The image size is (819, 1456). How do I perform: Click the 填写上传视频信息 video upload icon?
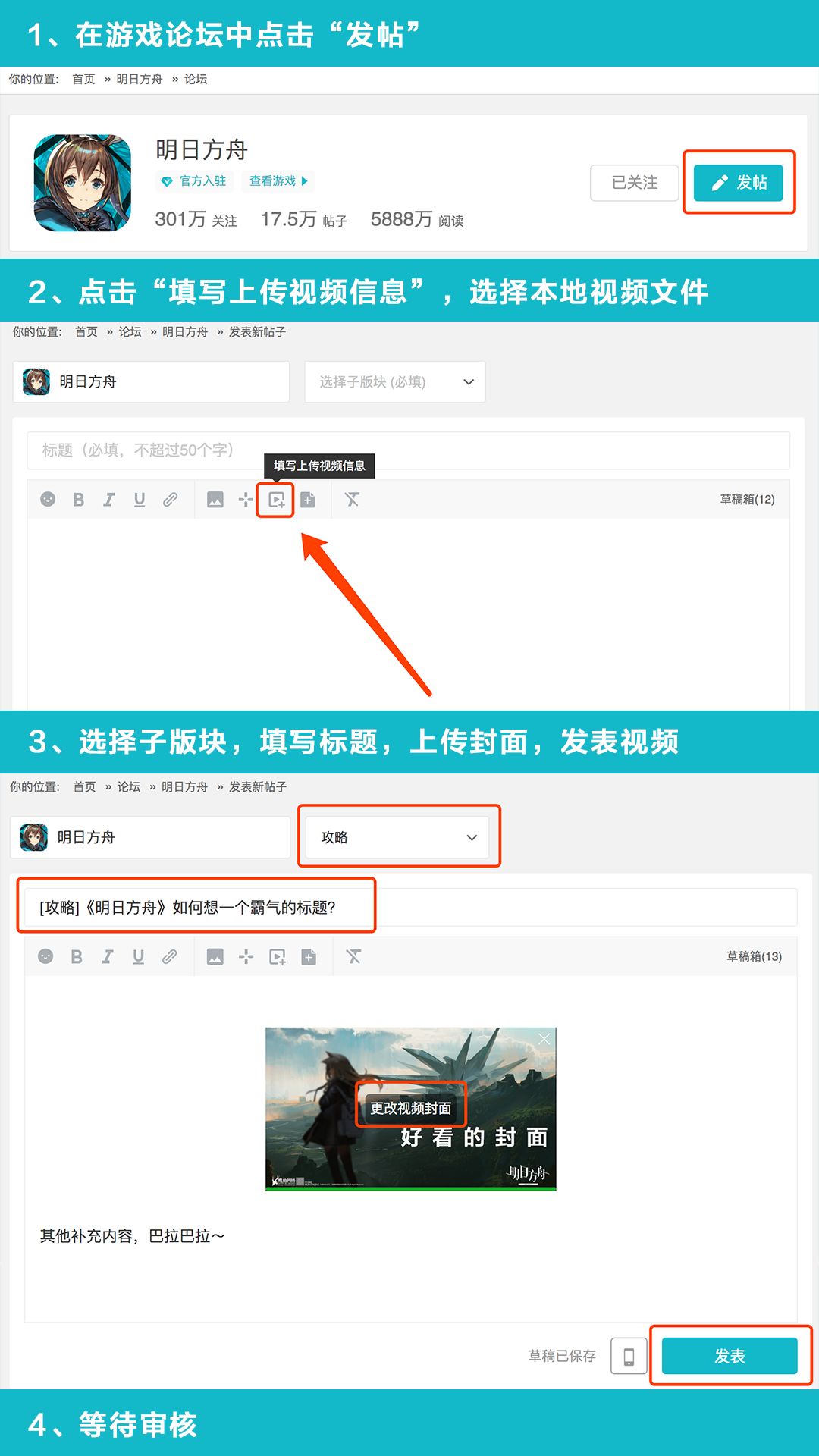pyautogui.click(x=276, y=500)
